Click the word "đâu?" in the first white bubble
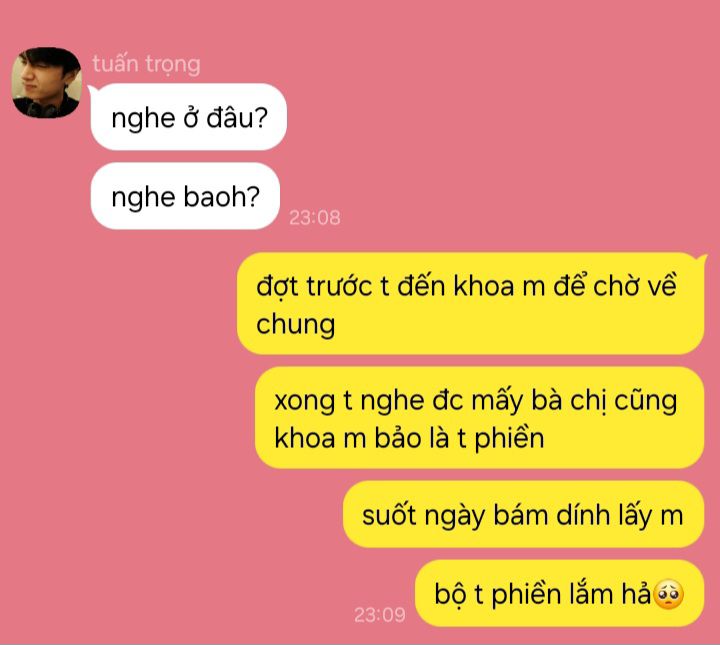This screenshot has width=720, height=645. [237, 118]
